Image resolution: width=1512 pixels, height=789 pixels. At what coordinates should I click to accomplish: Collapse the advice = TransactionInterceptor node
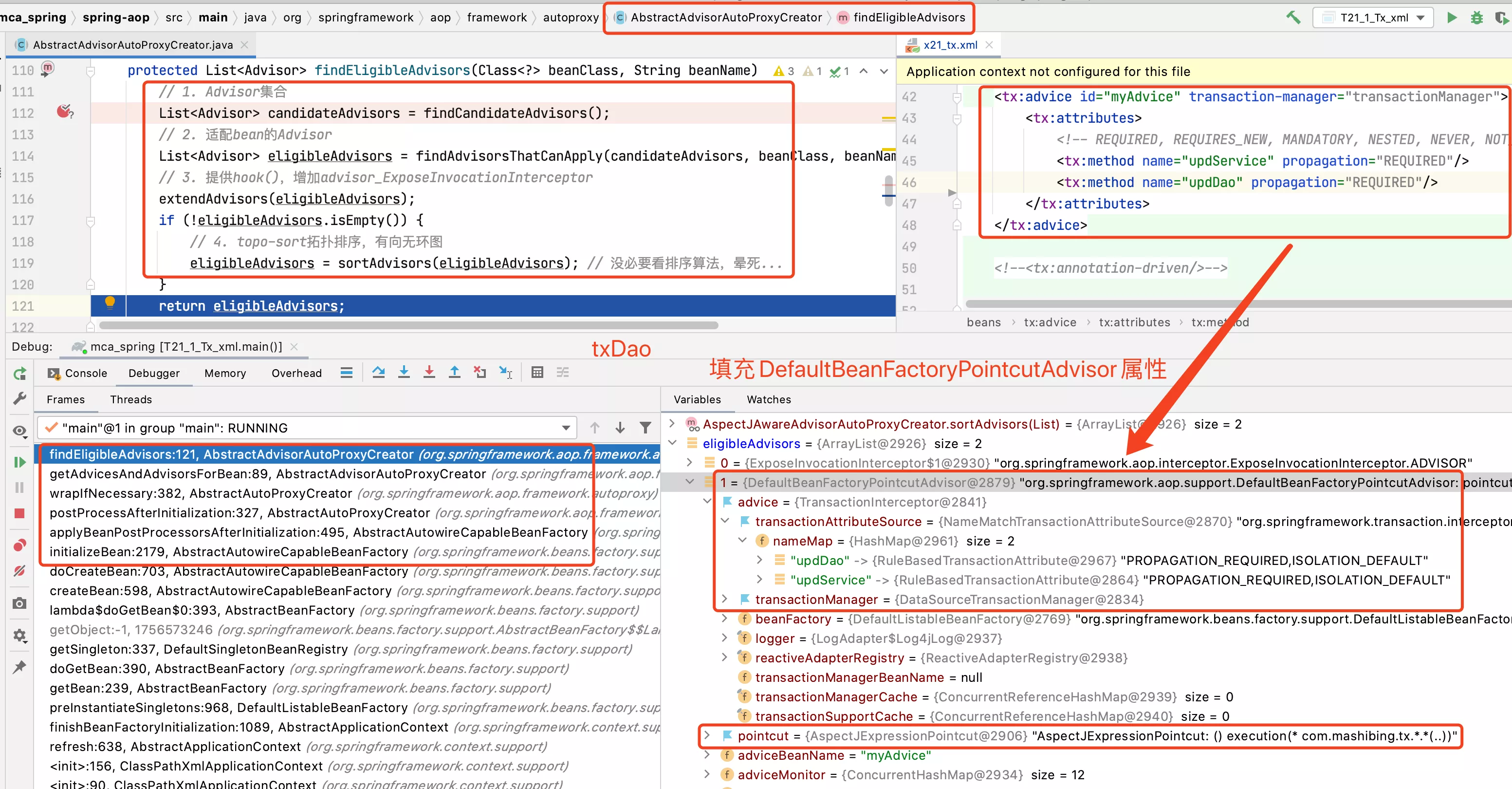tap(707, 502)
